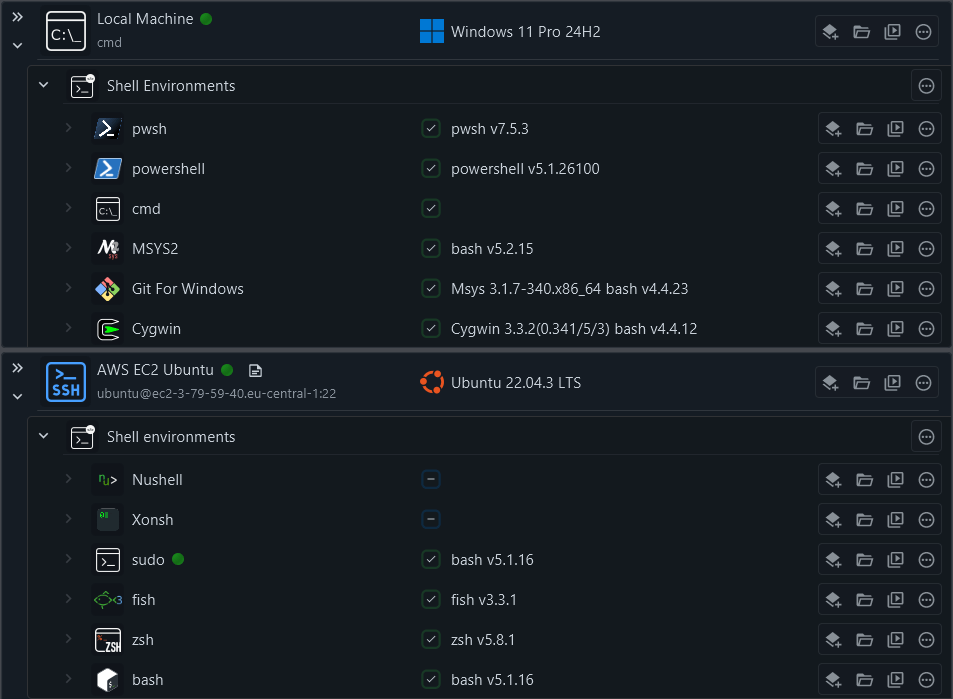This screenshot has width=953, height=699.
Task: Click the terminal launch icon for MSYS2
Action: tap(896, 249)
